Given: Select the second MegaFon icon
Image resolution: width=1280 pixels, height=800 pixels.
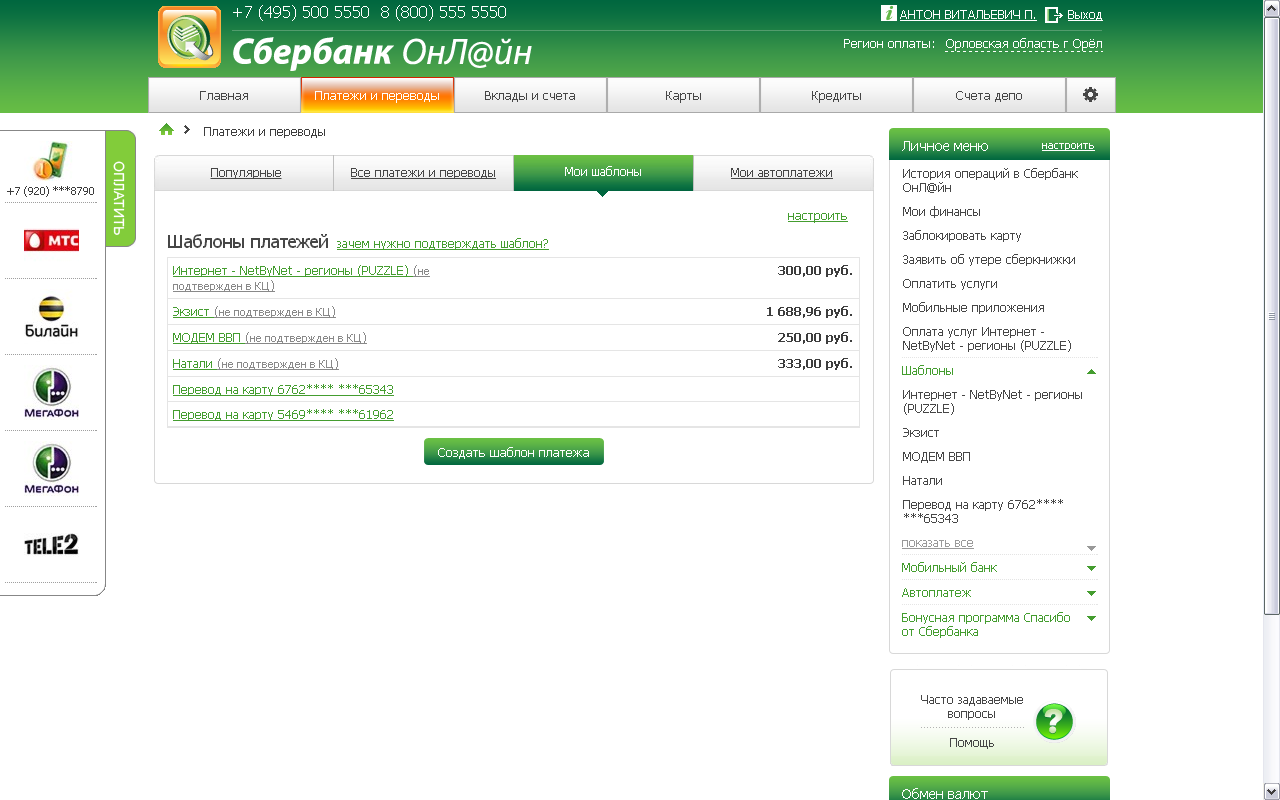Looking at the screenshot, I should pyautogui.click(x=51, y=469).
